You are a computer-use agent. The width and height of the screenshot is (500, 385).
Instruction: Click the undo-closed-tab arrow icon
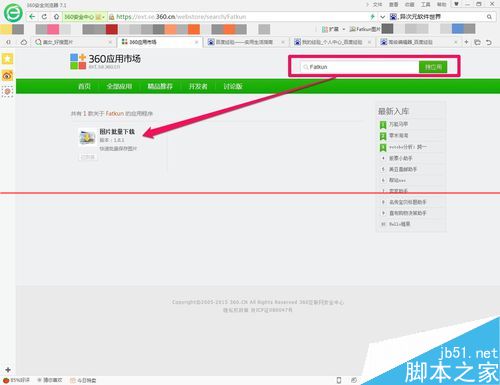tap(489, 42)
